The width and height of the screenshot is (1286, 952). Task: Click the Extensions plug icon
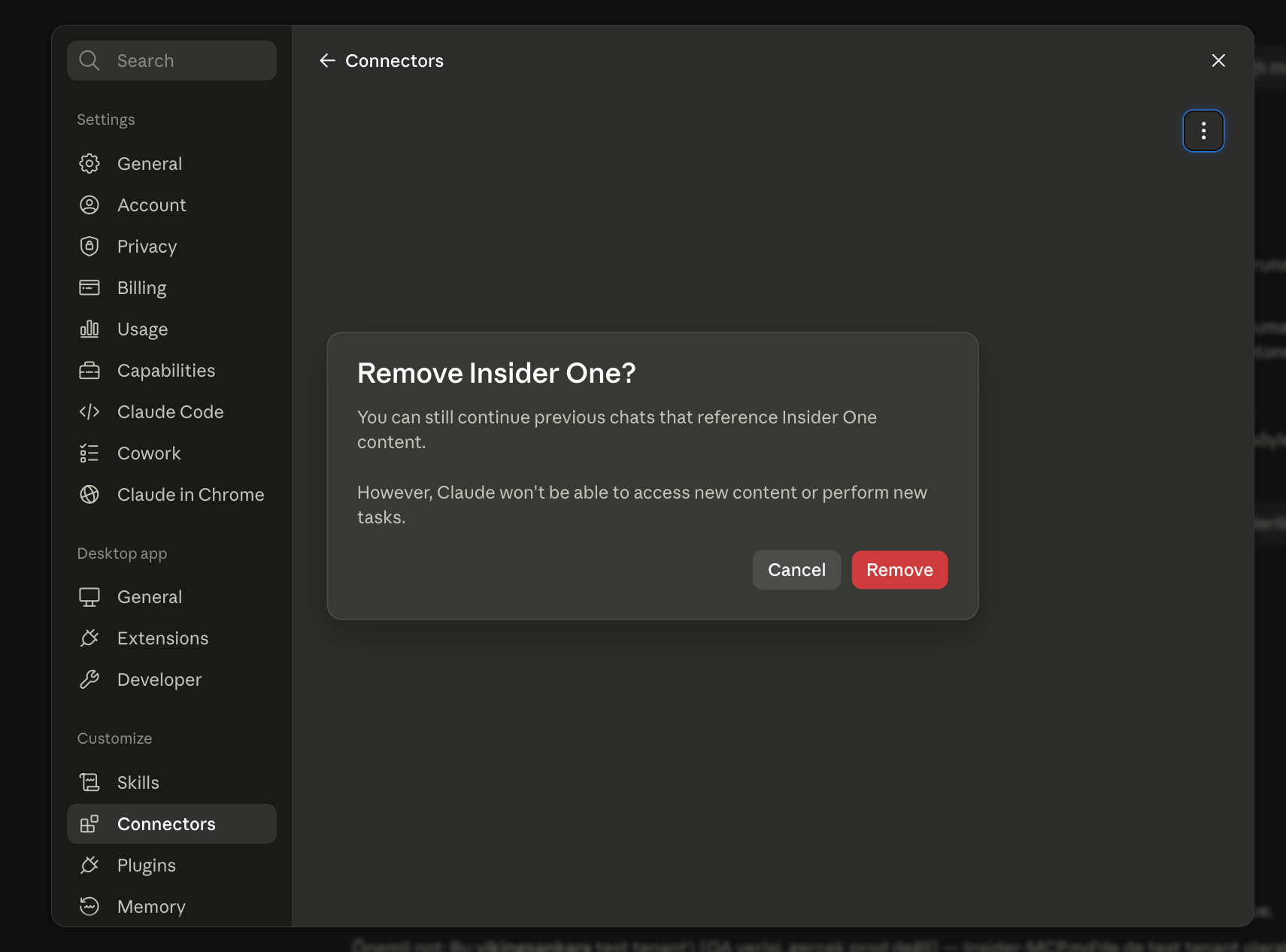(x=89, y=638)
